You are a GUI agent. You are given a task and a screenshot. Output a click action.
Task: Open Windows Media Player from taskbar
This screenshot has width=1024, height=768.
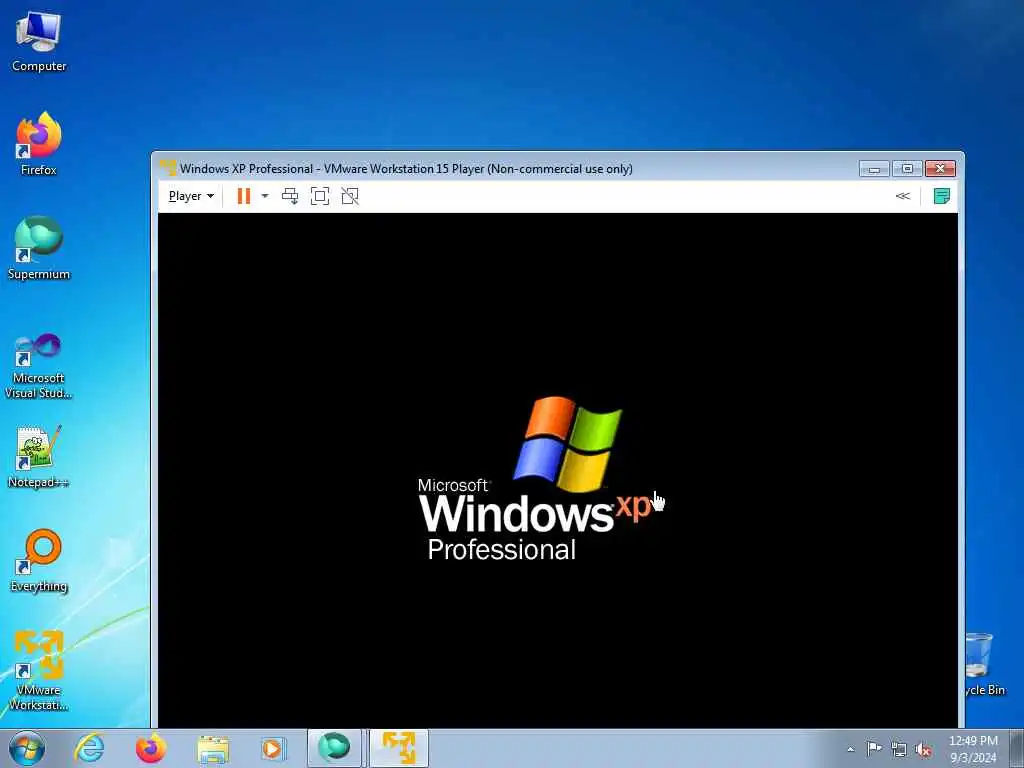click(272, 748)
